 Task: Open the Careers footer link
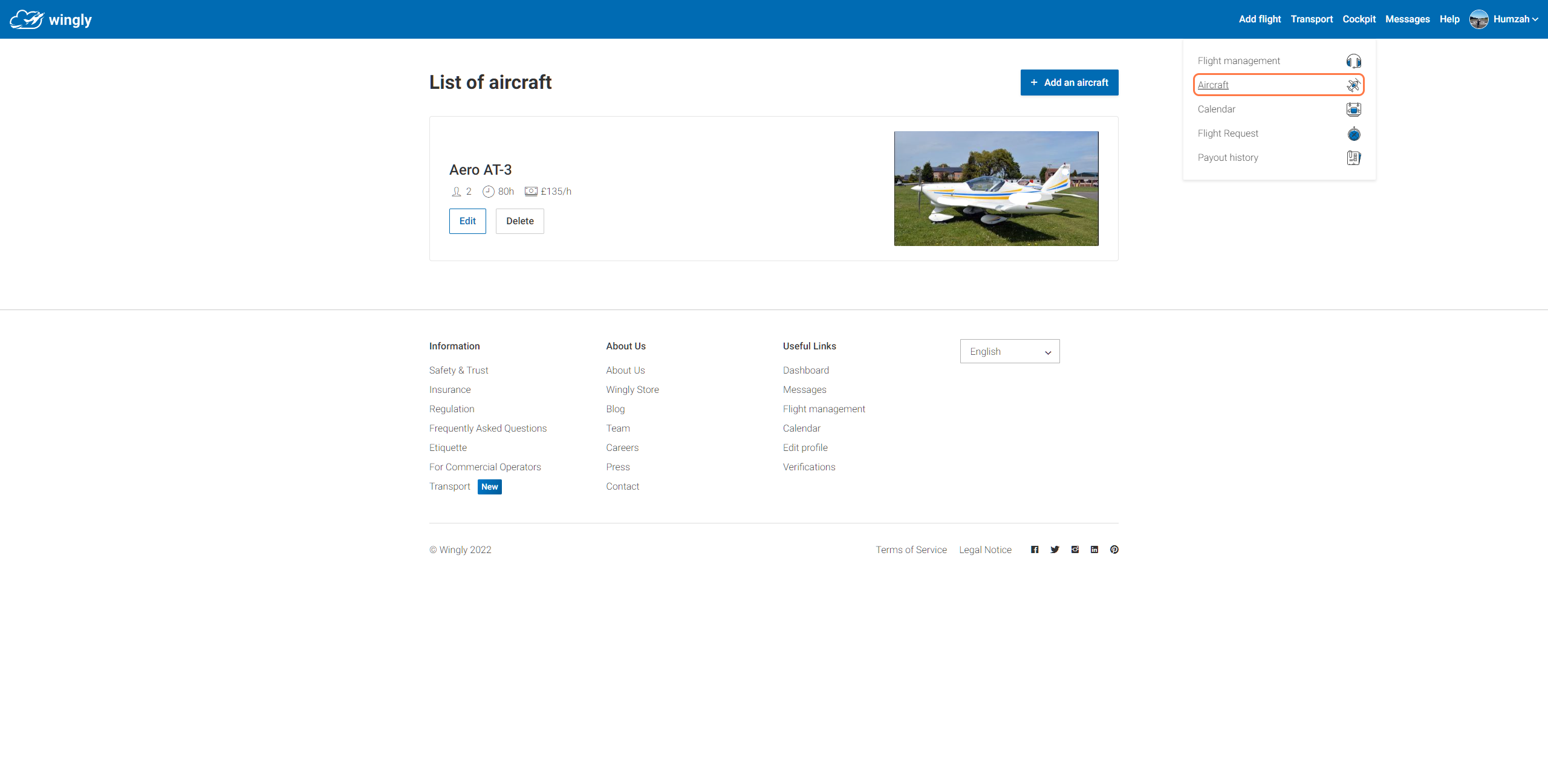click(x=622, y=448)
